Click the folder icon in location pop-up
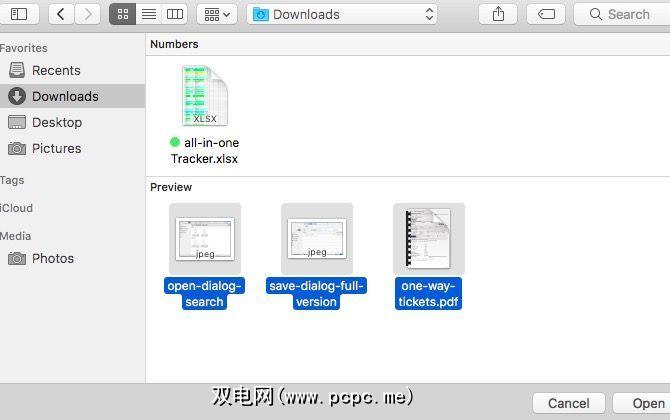The width and height of the screenshot is (670, 420). (261, 15)
